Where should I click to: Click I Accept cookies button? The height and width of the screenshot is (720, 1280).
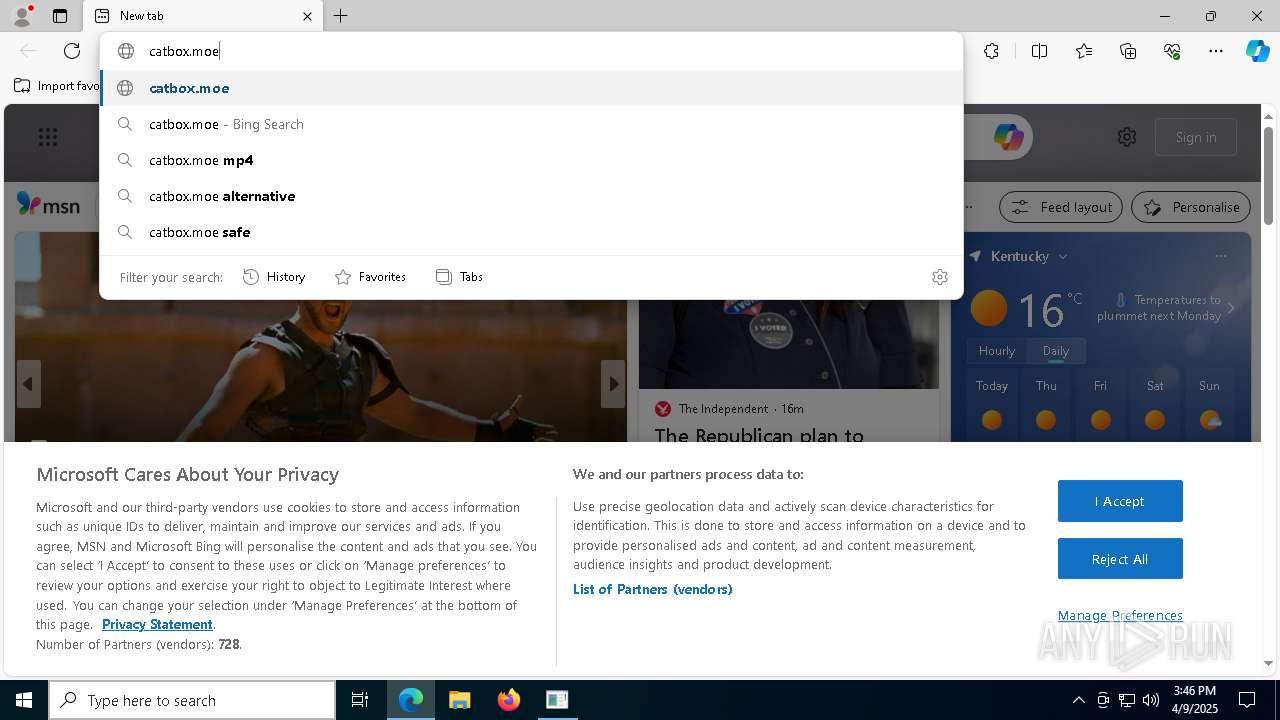pos(1120,501)
